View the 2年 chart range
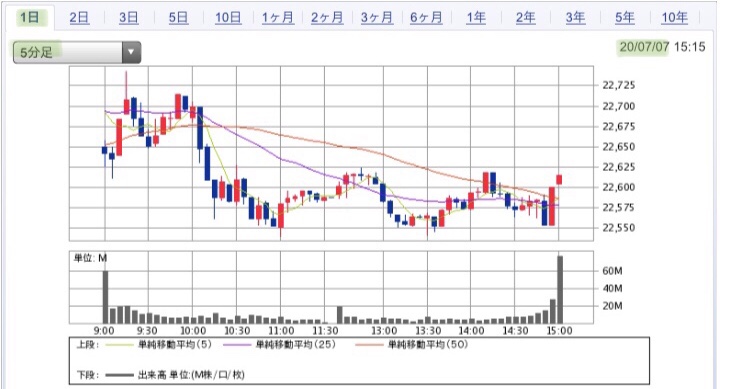The height and width of the screenshot is (389, 729). tap(525, 18)
